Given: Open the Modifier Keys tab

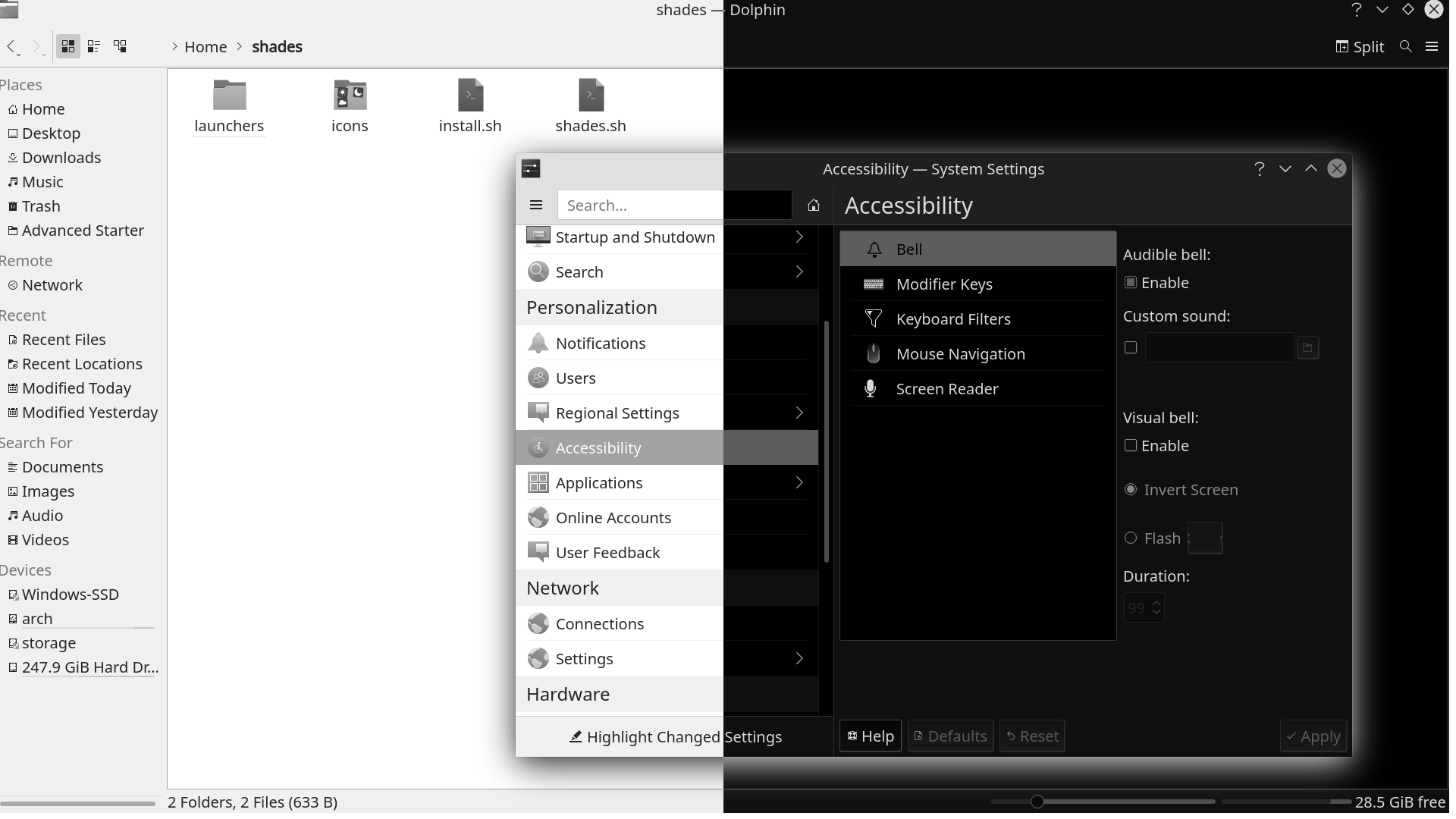Looking at the screenshot, I should [944, 284].
